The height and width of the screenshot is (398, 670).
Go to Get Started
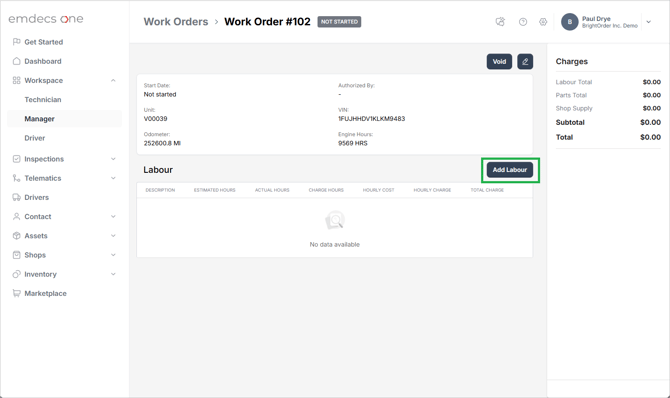tap(44, 42)
